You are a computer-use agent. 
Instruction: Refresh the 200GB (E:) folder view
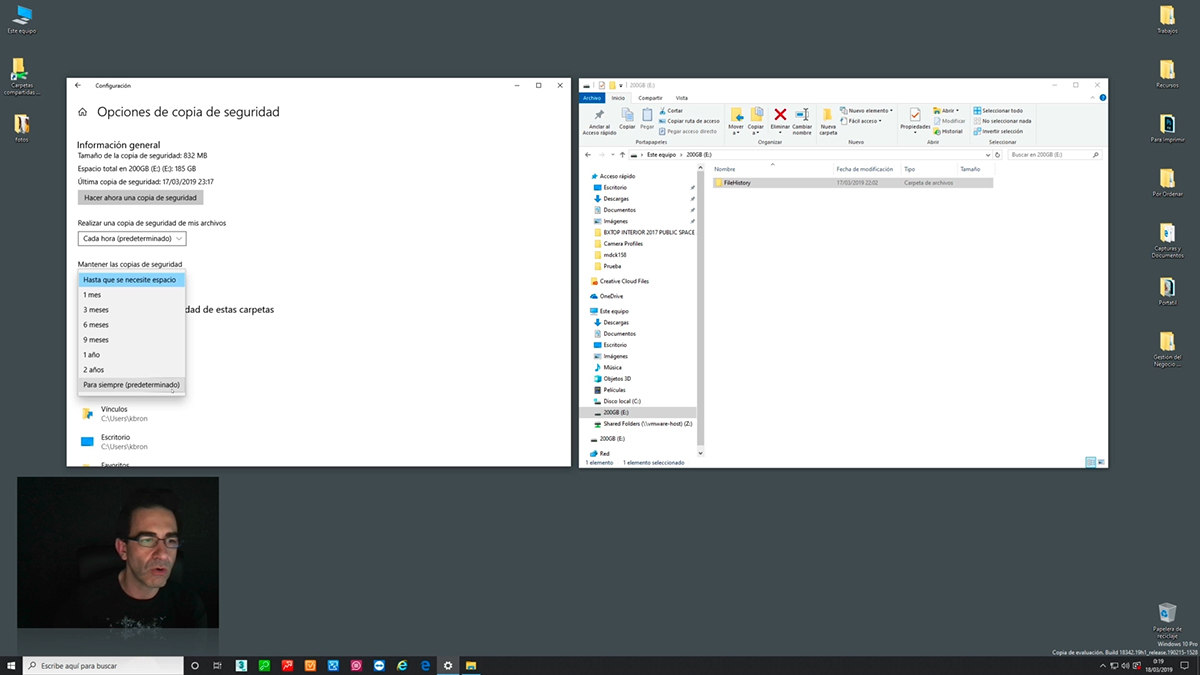point(997,155)
